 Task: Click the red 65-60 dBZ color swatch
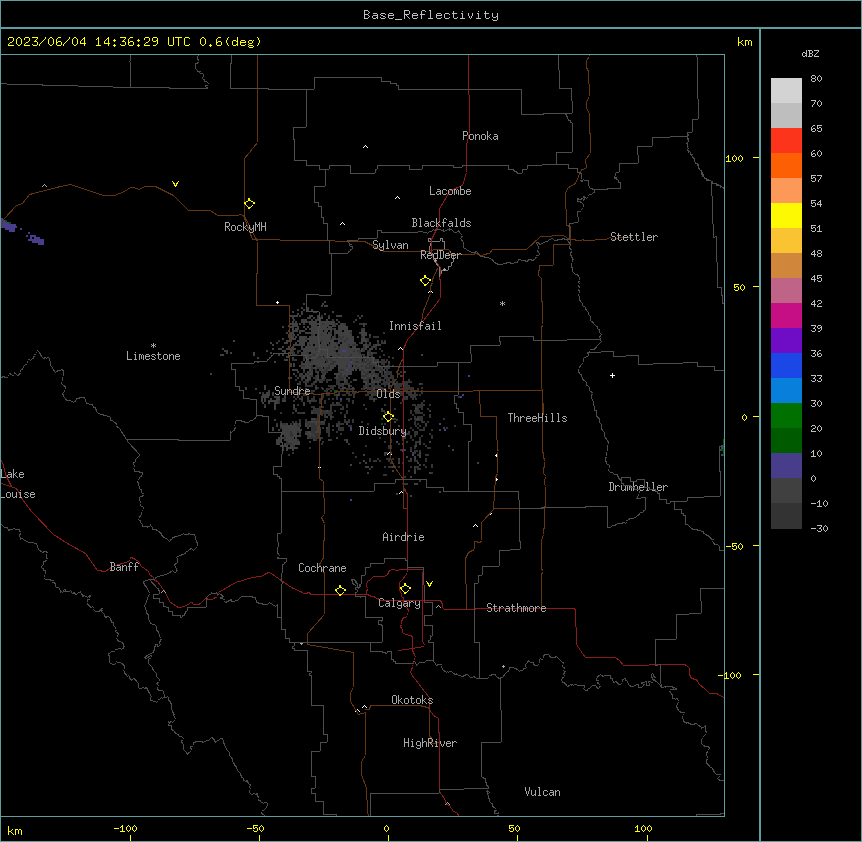[786, 141]
